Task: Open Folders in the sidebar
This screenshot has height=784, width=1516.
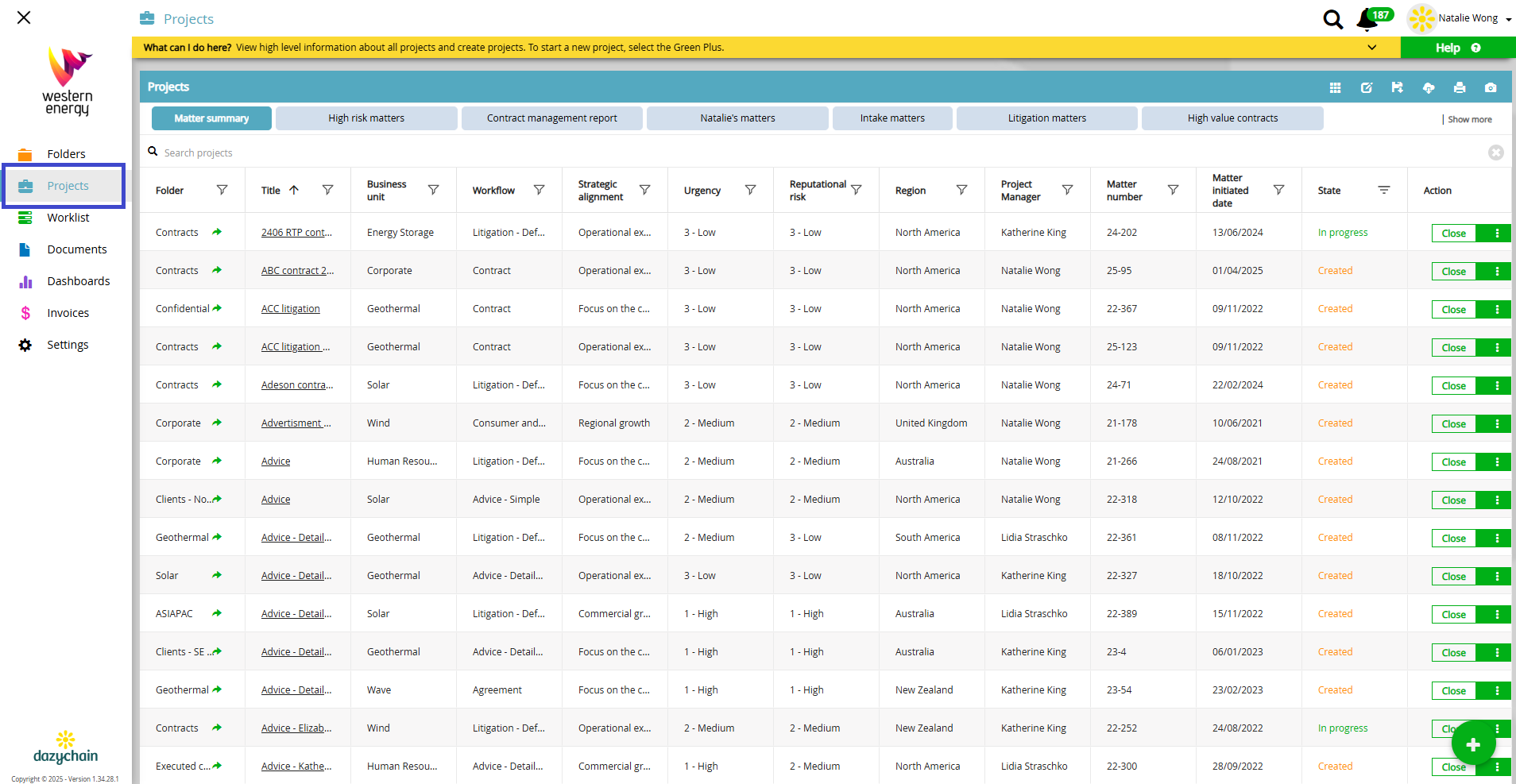Action: pos(66,154)
